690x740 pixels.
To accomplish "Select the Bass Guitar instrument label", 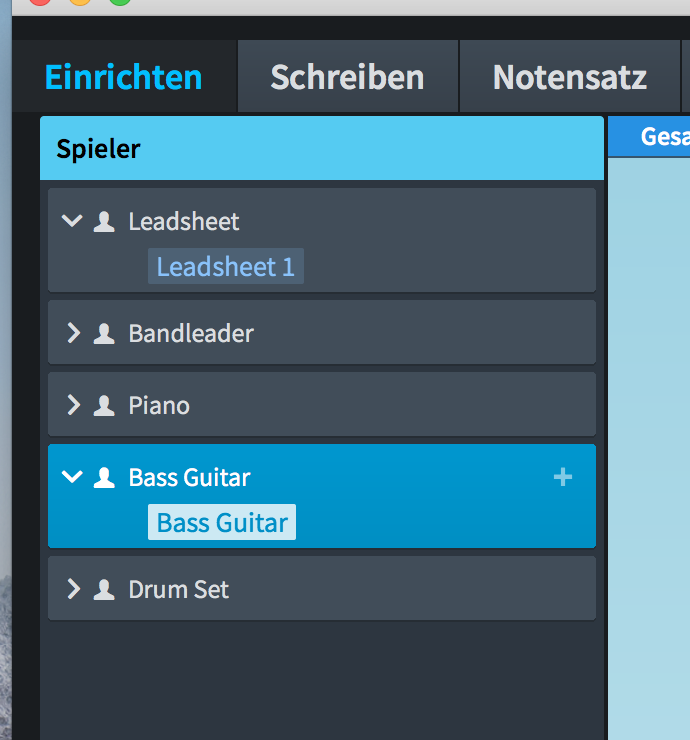I will tap(222, 523).
